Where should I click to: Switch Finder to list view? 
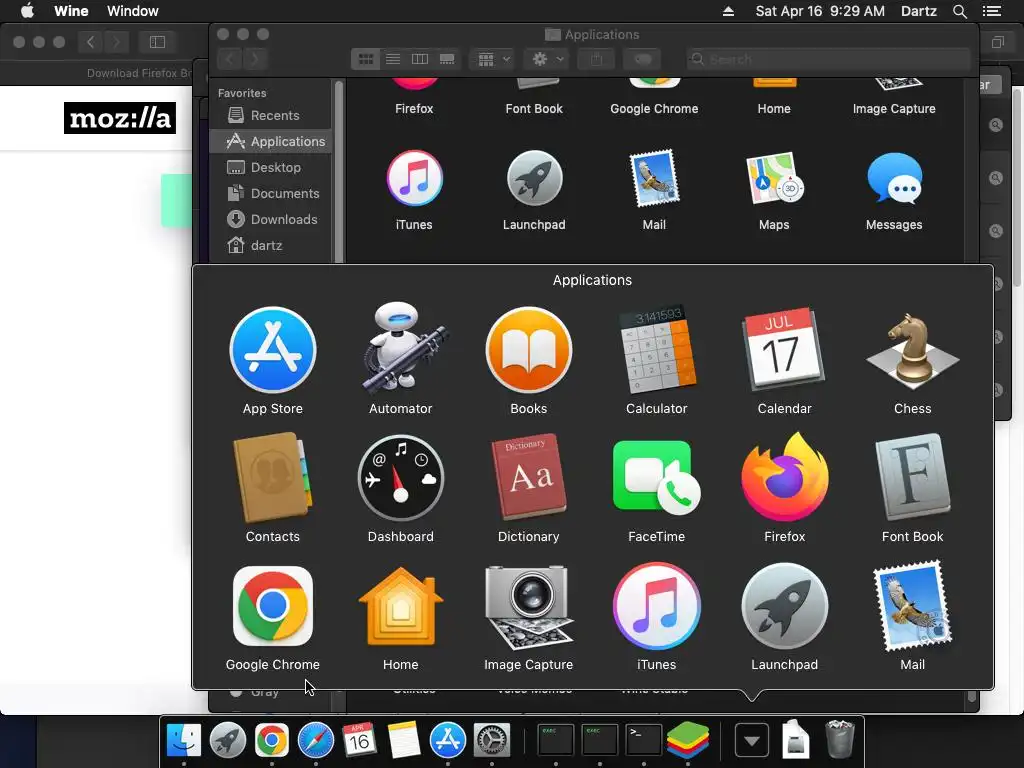pyautogui.click(x=393, y=59)
